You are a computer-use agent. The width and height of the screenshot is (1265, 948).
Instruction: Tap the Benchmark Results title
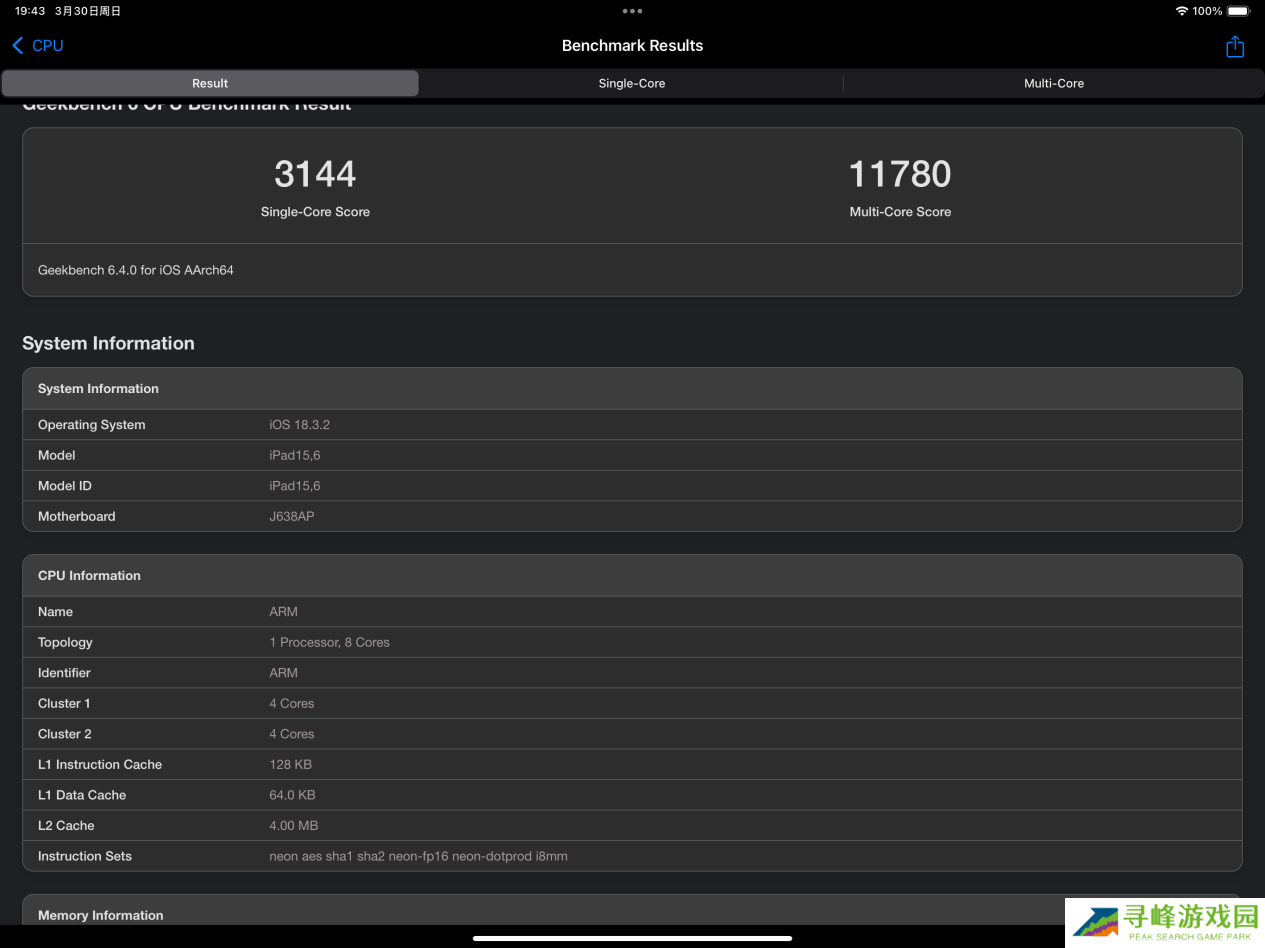point(632,46)
